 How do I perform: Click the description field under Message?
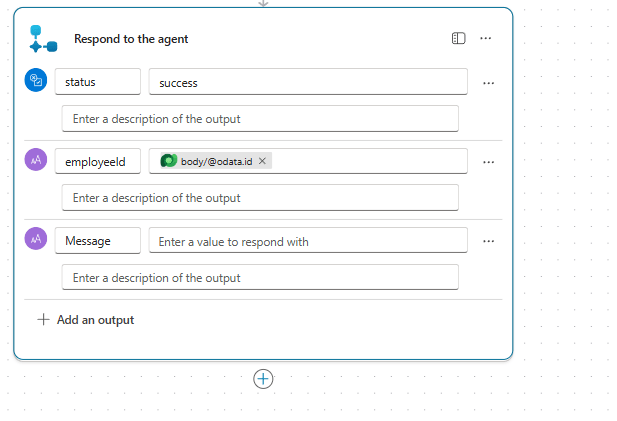point(260,277)
